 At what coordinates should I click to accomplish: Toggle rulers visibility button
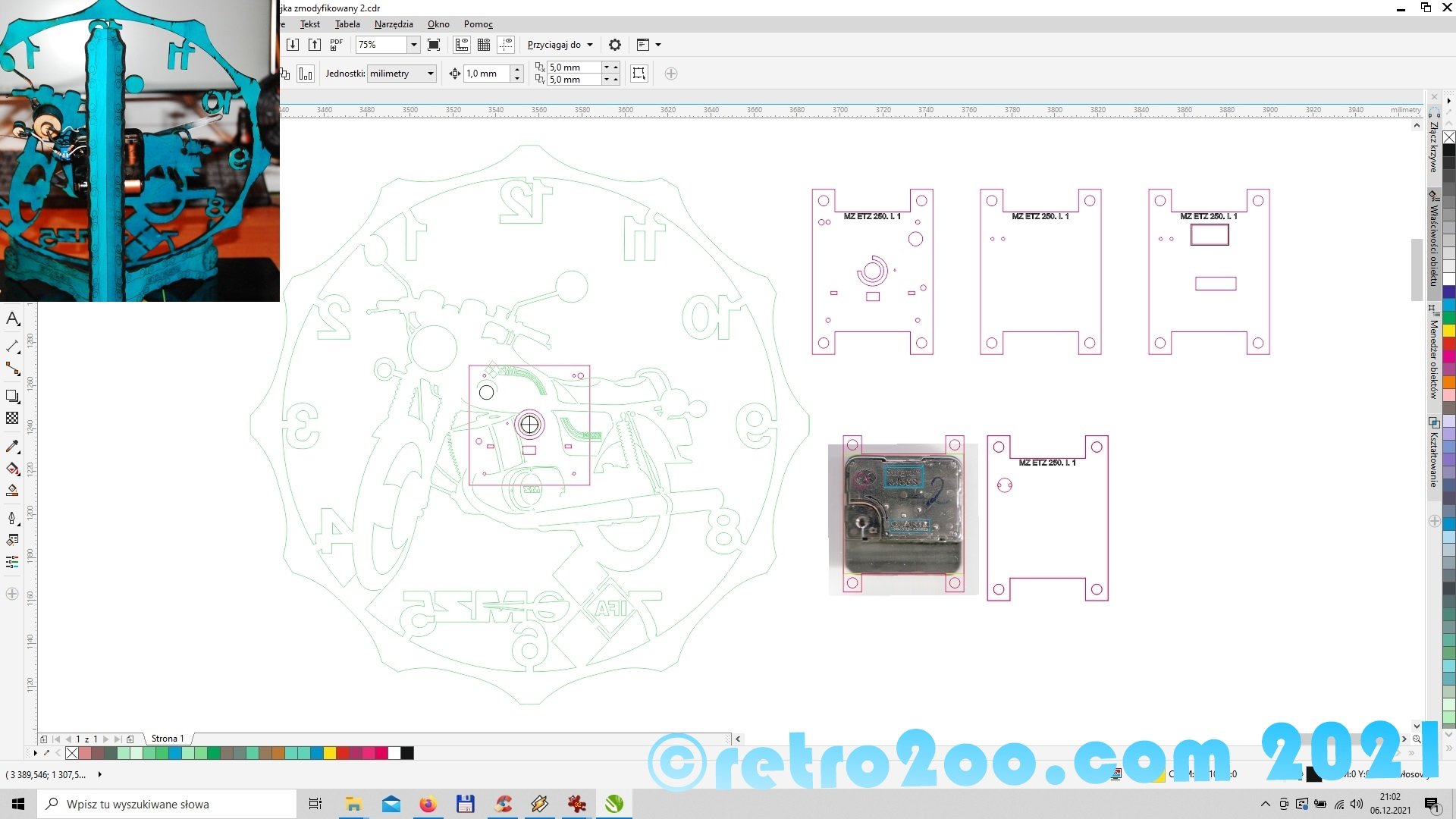tap(461, 45)
